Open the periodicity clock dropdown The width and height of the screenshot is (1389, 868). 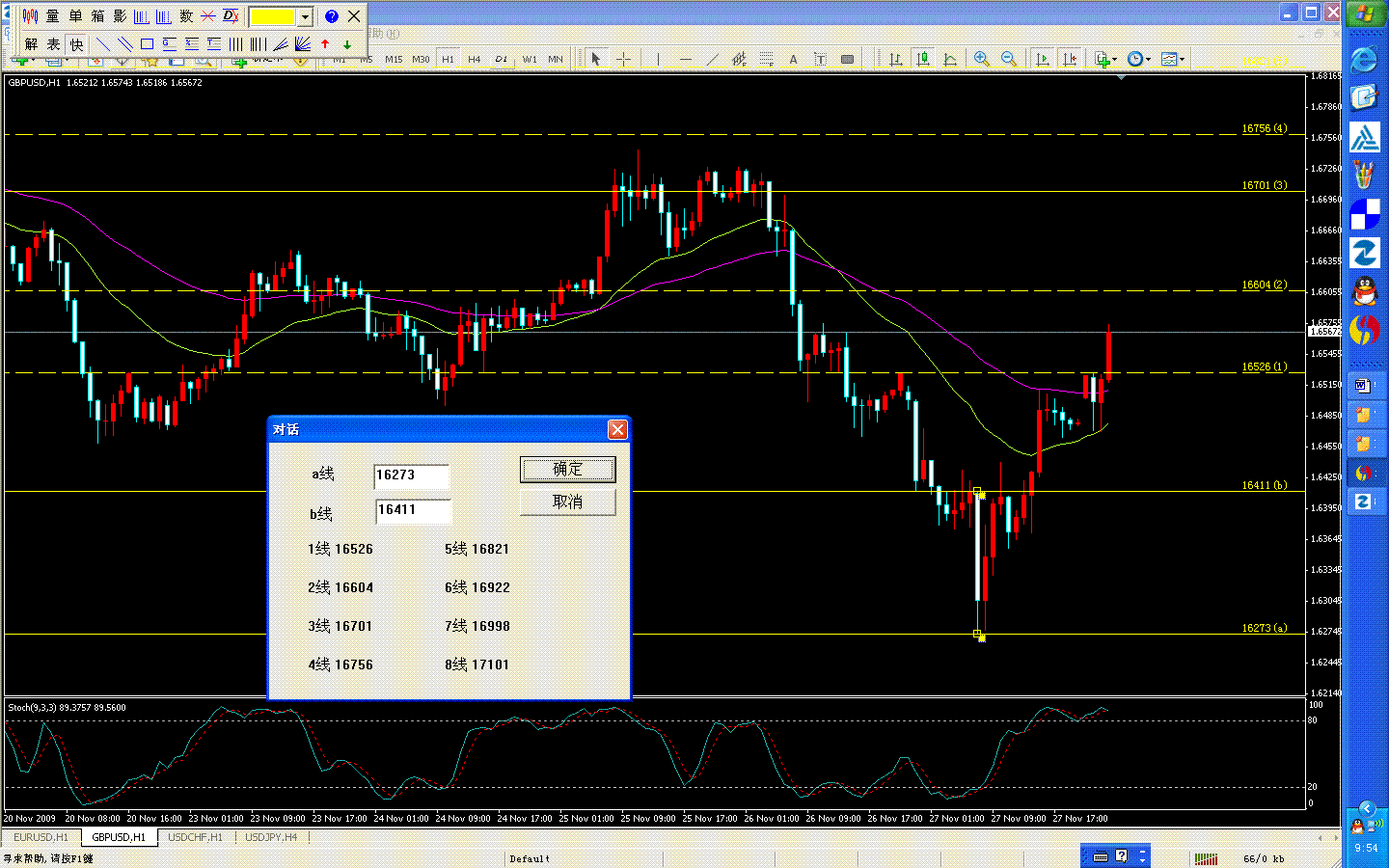coord(1139,60)
